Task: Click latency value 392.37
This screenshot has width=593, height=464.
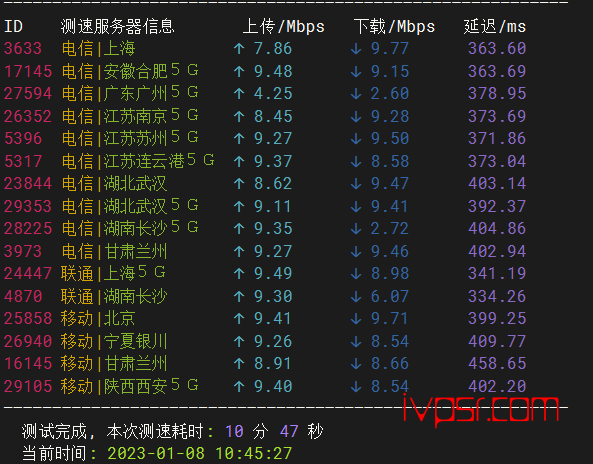Action: point(497,206)
